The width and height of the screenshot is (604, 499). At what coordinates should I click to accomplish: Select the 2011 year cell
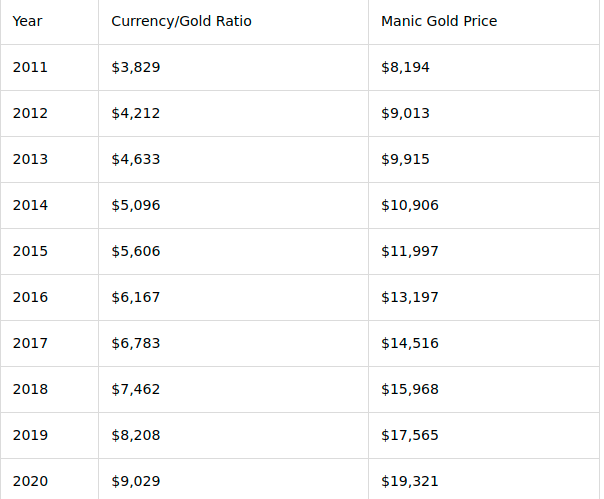(x=49, y=67)
